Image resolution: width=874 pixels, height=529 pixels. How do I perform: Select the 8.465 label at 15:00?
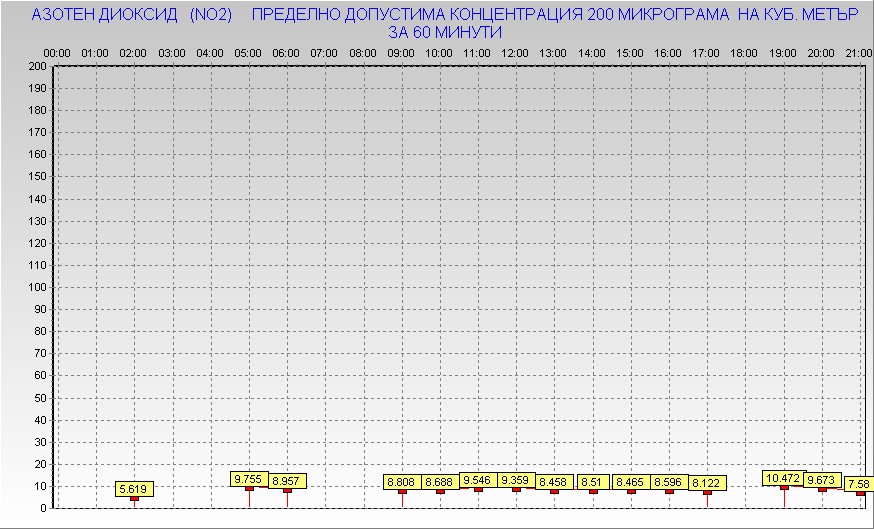pyautogui.click(x=631, y=483)
